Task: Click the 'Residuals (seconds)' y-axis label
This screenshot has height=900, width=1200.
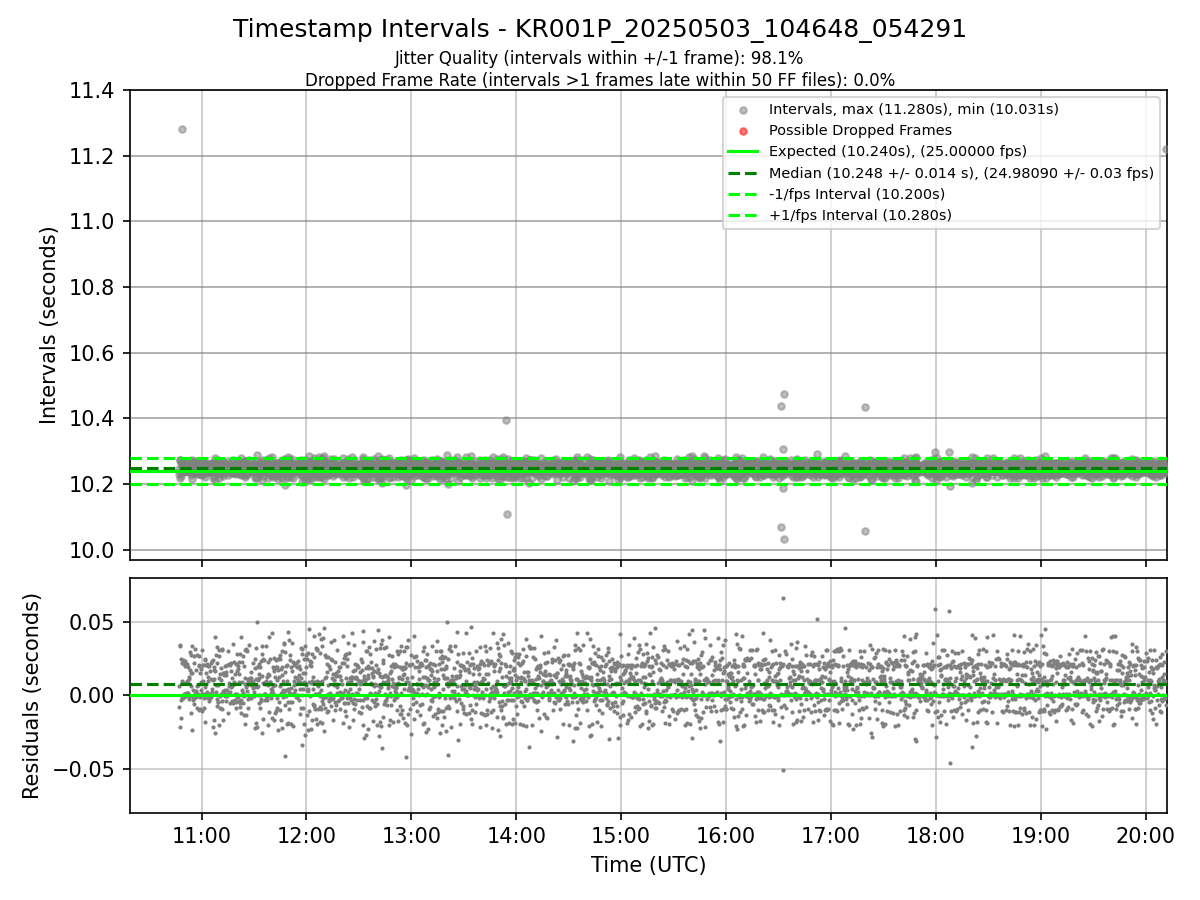Action: coord(32,696)
